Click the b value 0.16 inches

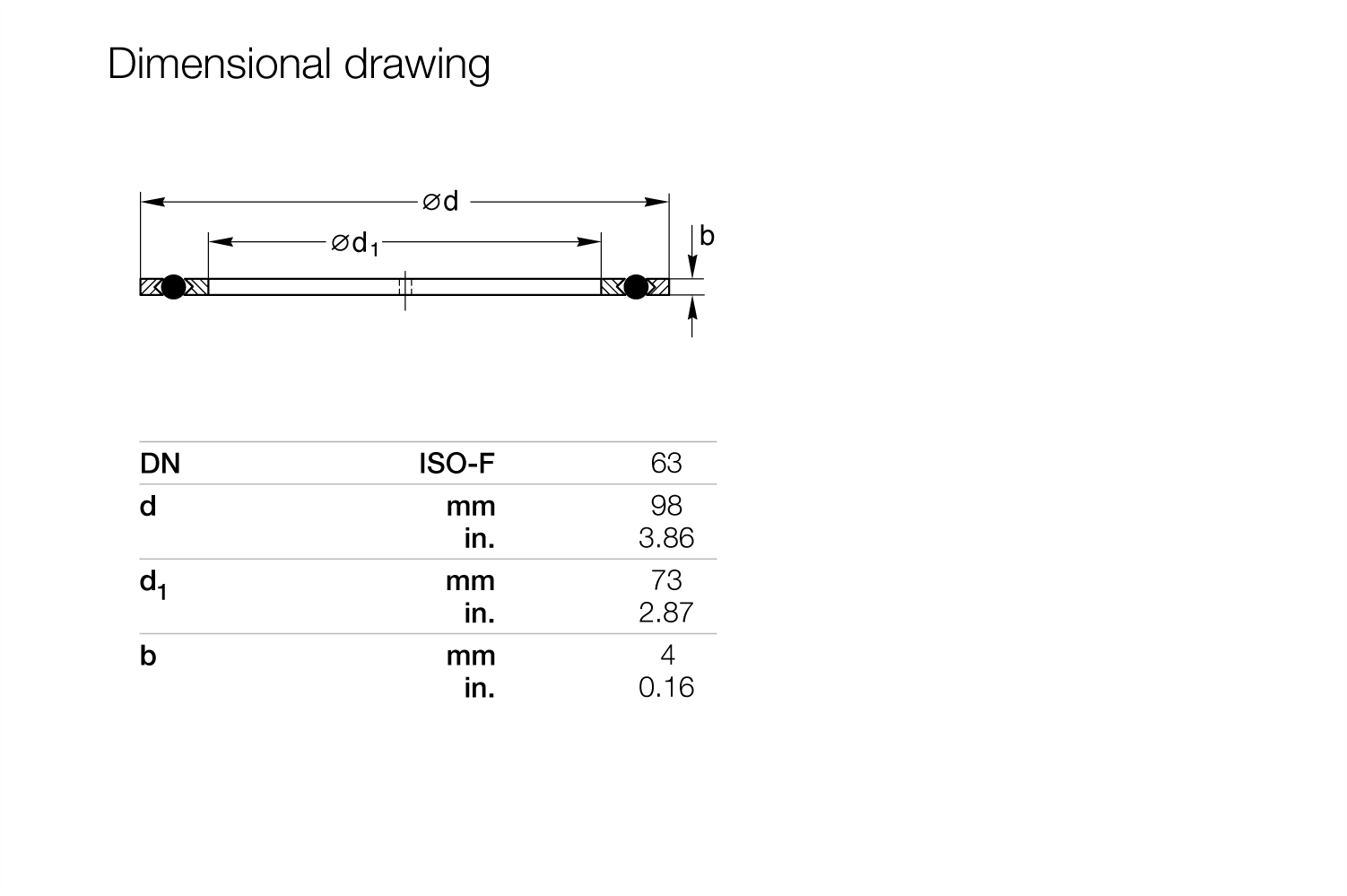(x=666, y=687)
